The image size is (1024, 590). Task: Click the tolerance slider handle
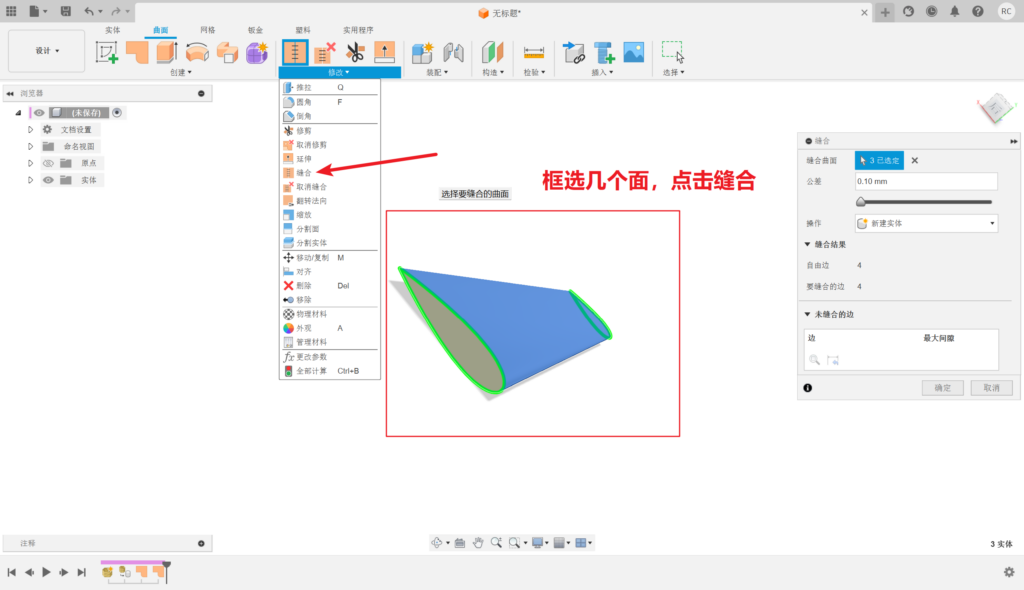861,202
